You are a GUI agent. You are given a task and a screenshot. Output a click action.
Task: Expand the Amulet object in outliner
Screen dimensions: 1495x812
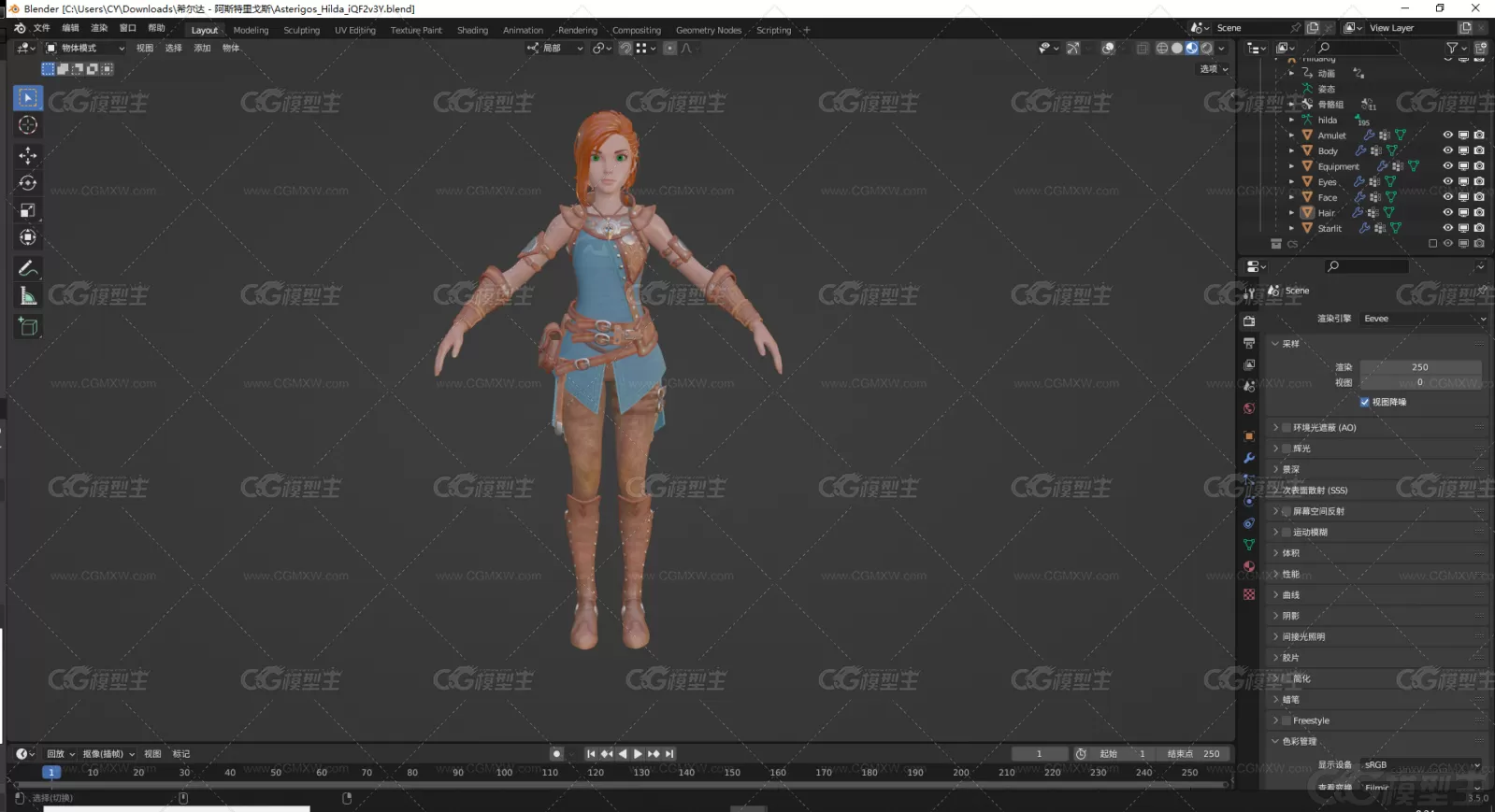(1292, 135)
